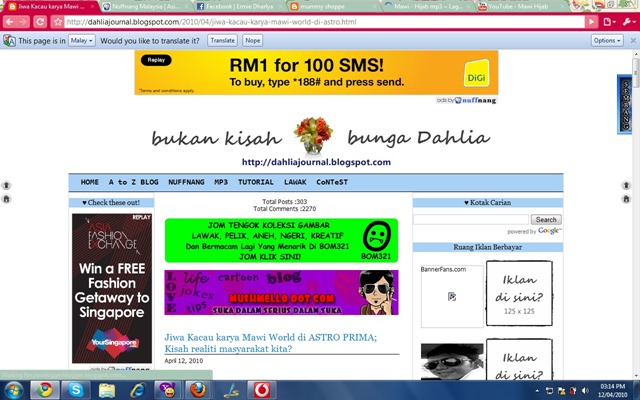
Task: Dismiss the translate bar with the X
Action: 633,40
